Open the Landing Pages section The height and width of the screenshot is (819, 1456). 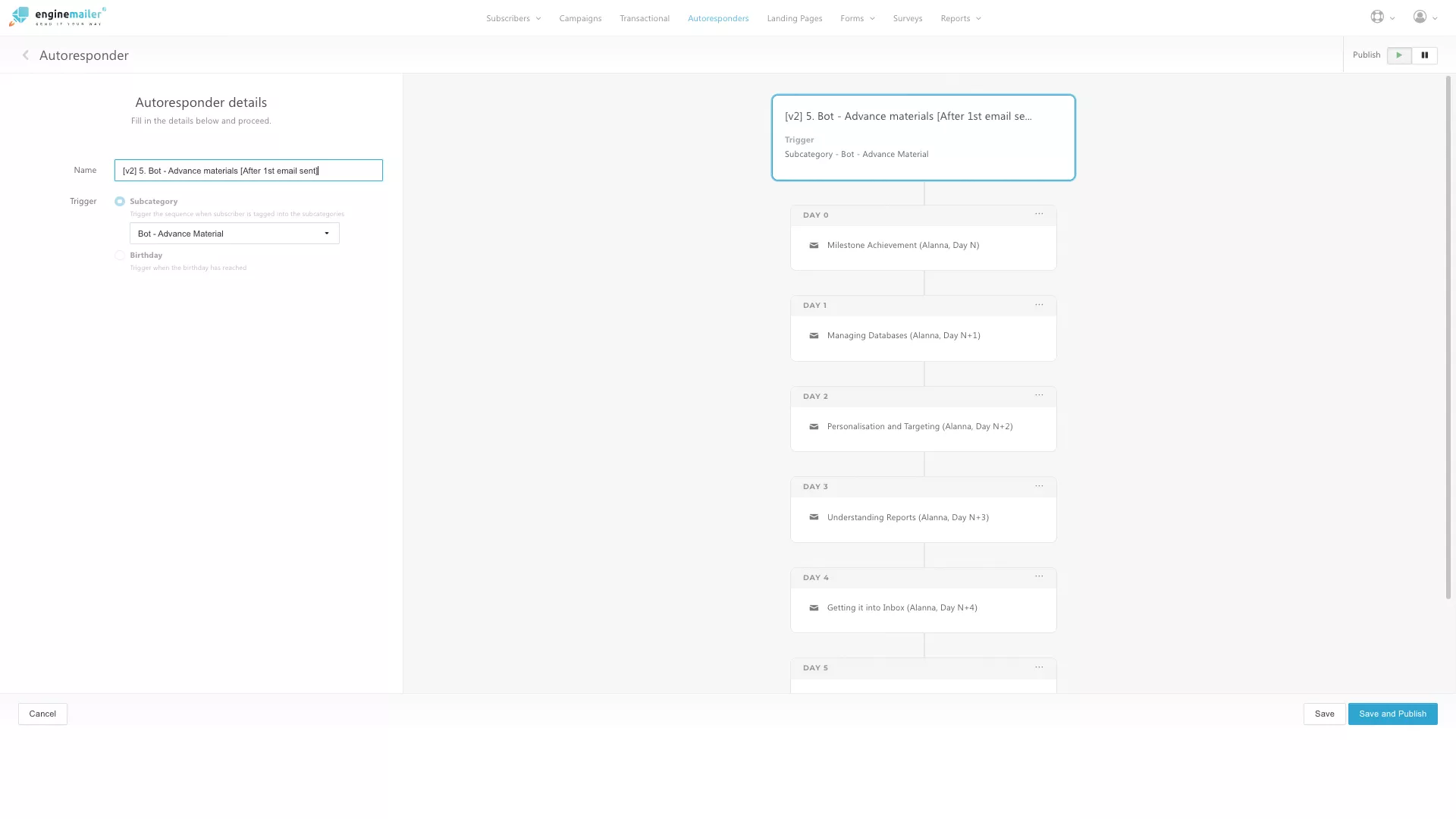pos(794,18)
